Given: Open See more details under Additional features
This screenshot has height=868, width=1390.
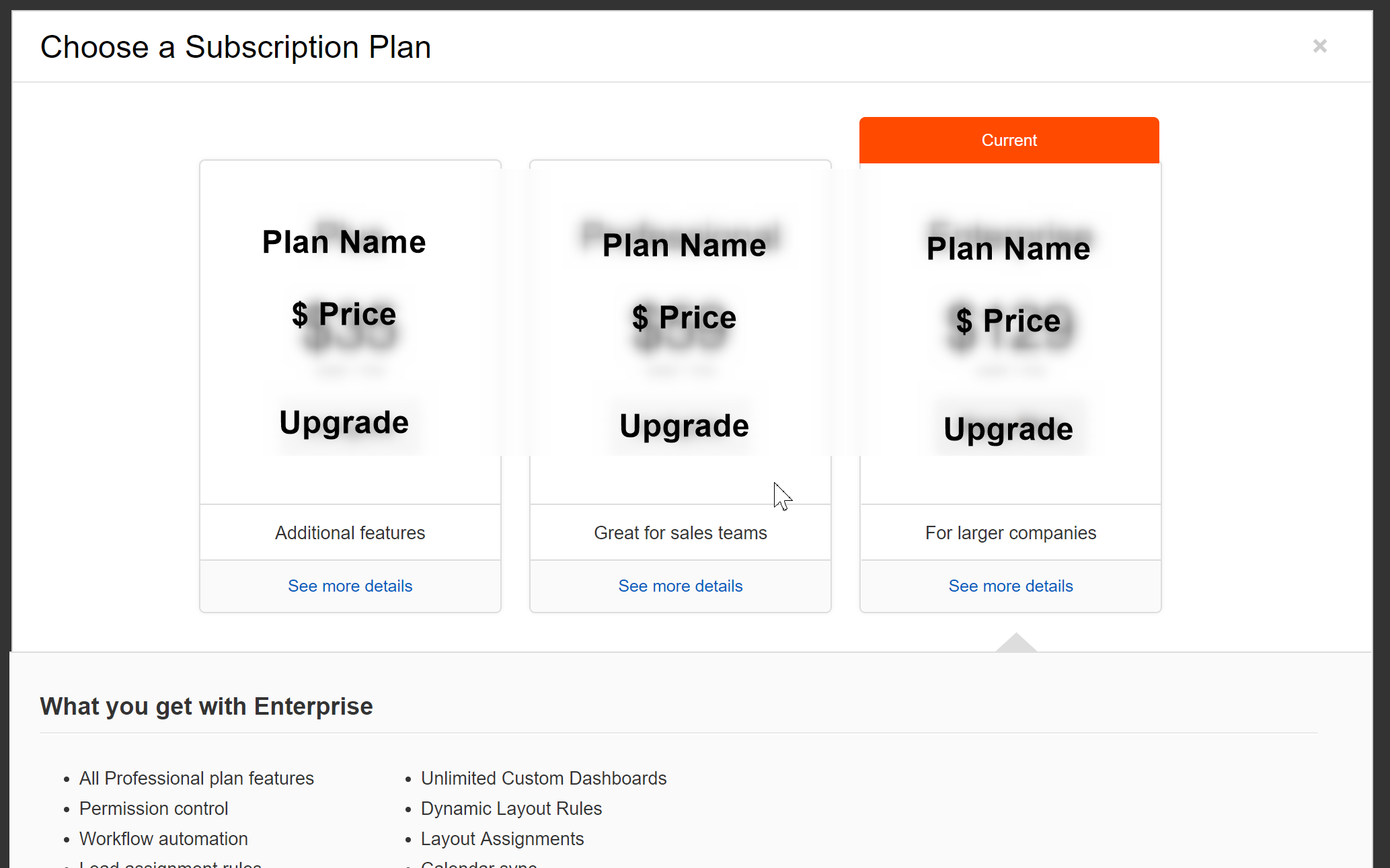Looking at the screenshot, I should 350,586.
